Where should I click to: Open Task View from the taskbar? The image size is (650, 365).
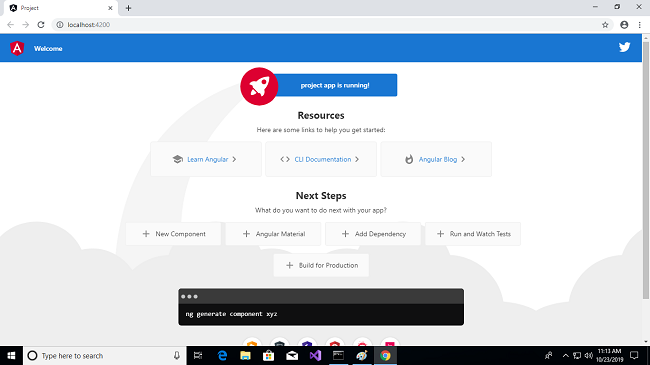pos(198,355)
